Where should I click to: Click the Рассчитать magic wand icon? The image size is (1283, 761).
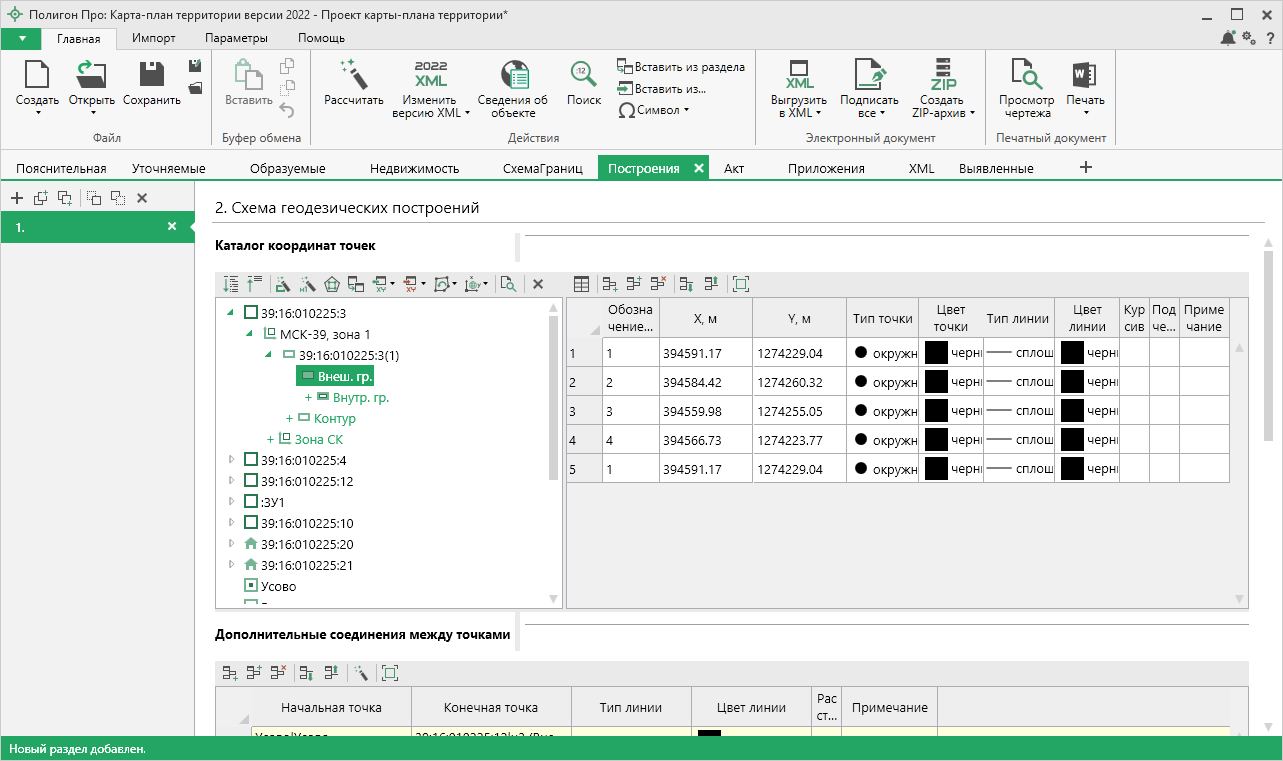[353, 74]
